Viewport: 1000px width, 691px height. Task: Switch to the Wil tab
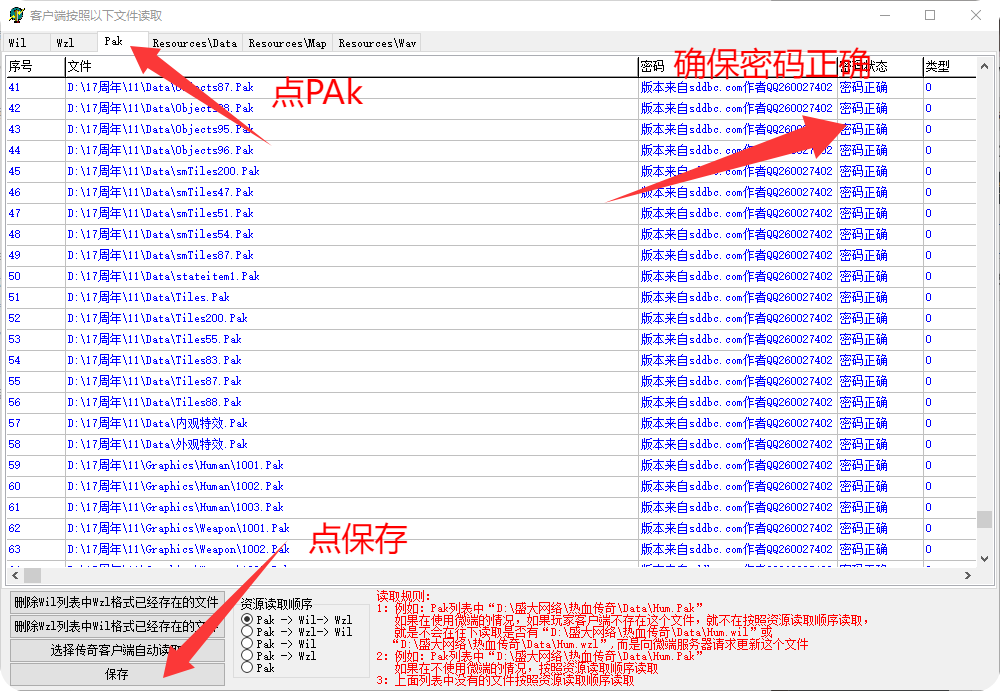18,43
